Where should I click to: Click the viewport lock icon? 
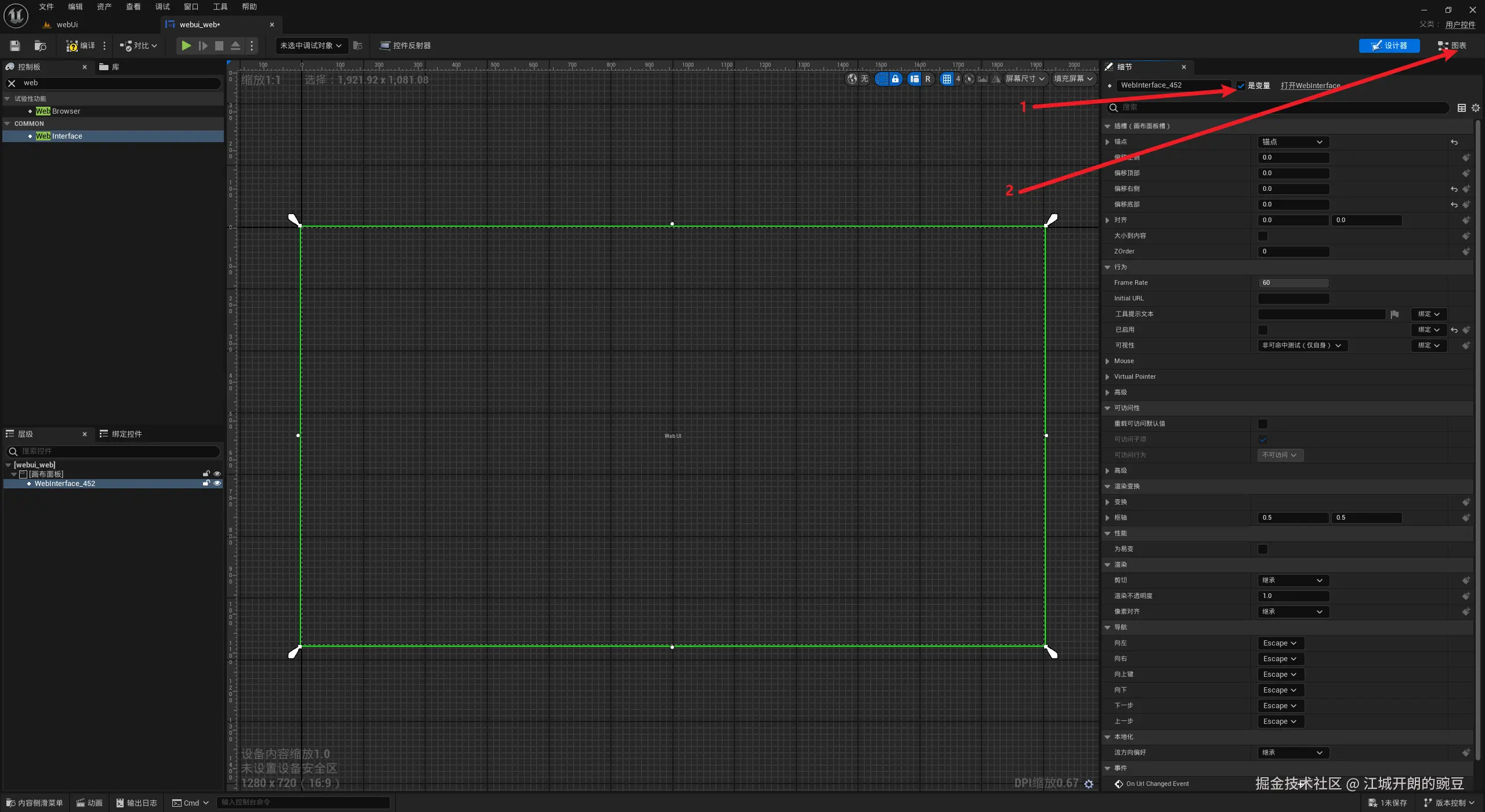896,79
